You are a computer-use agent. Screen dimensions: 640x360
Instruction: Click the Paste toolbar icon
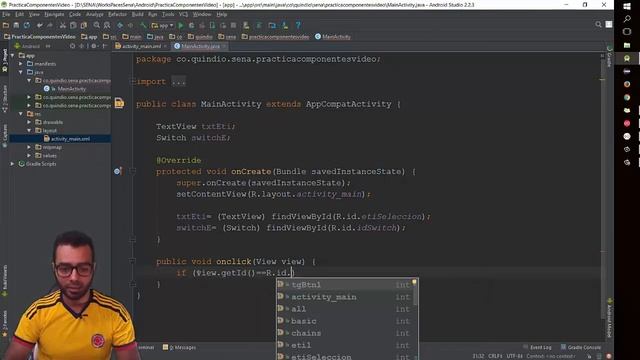pyautogui.click(x=83, y=25)
